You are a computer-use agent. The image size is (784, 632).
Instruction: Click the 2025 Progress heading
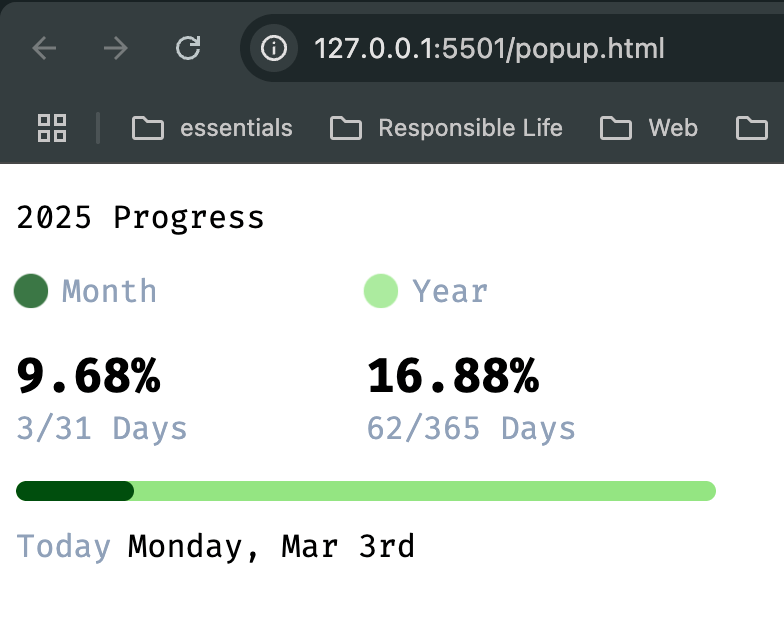(140, 218)
